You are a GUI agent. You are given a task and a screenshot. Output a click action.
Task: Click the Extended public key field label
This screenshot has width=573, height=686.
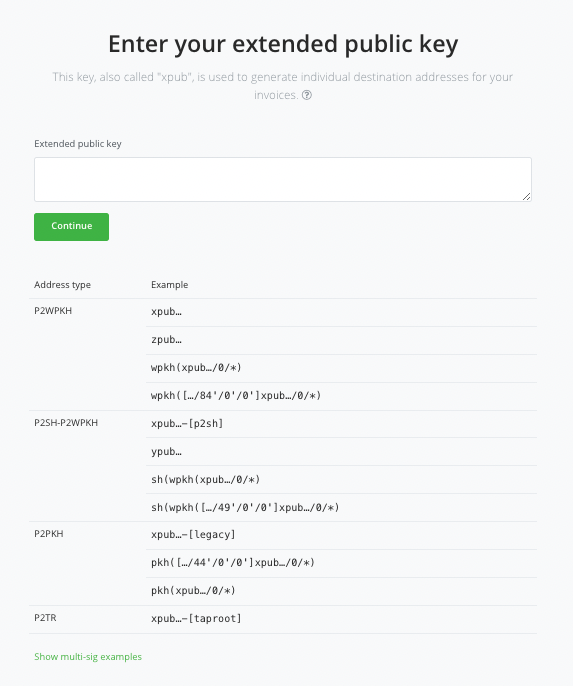[78, 144]
